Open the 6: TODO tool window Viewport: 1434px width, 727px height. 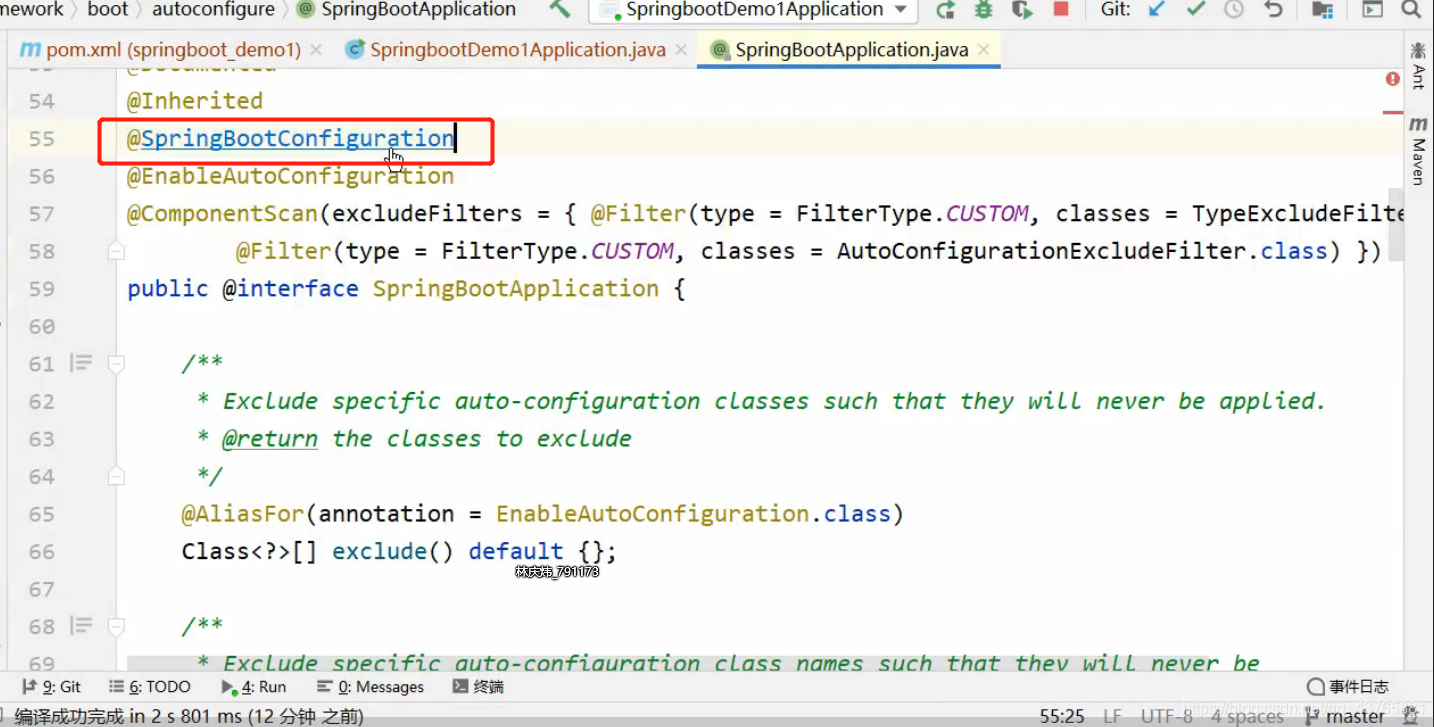pos(150,687)
